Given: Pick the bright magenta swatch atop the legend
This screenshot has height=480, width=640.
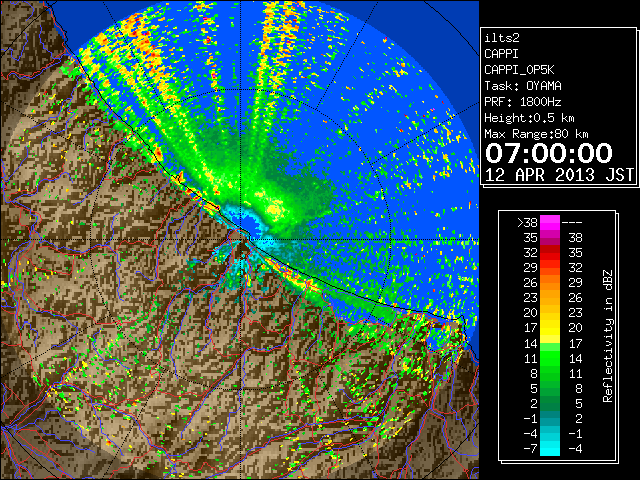Looking at the screenshot, I should click(x=550, y=222).
